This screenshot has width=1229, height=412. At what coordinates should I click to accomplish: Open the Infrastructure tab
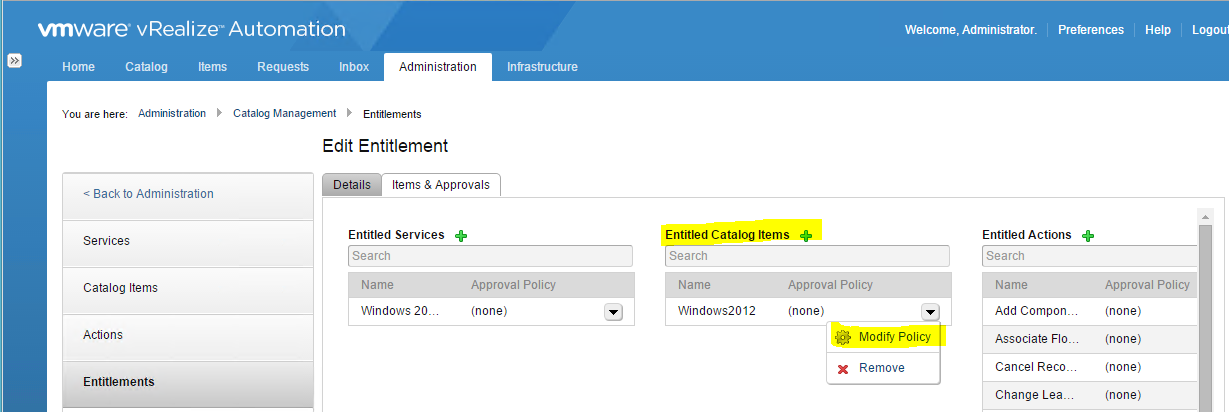[542, 67]
